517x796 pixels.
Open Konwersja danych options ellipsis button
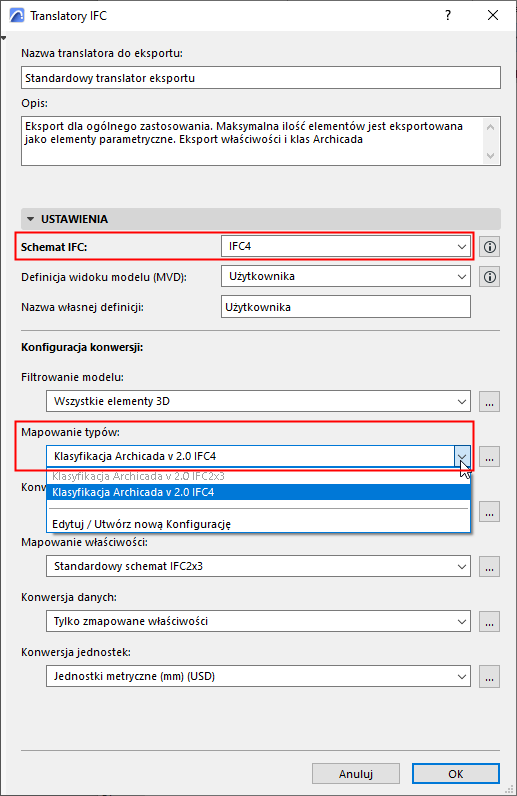coord(490,621)
